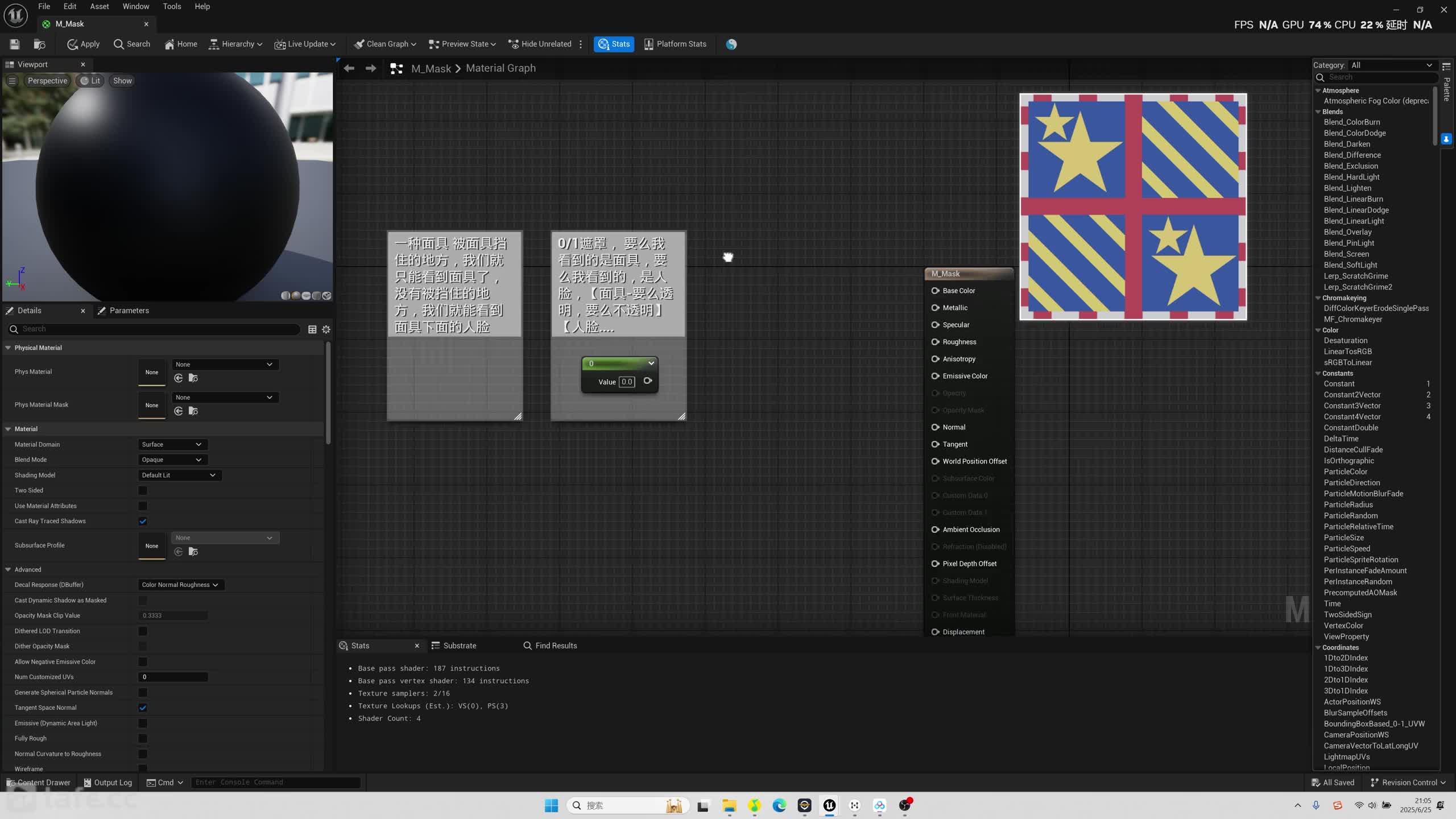The height and width of the screenshot is (819, 1456).
Task: Open the Phys Material asset dropdown
Action: 225,365
